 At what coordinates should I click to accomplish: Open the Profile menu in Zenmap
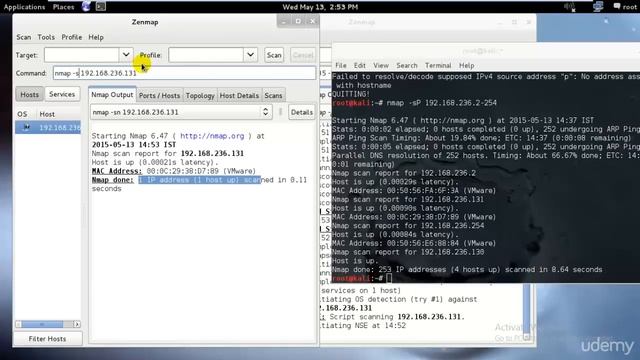coord(72,37)
